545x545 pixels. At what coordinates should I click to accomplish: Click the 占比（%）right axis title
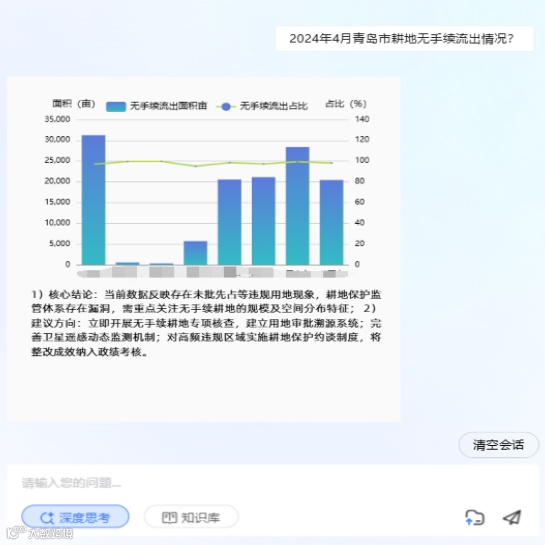coord(346,104)
